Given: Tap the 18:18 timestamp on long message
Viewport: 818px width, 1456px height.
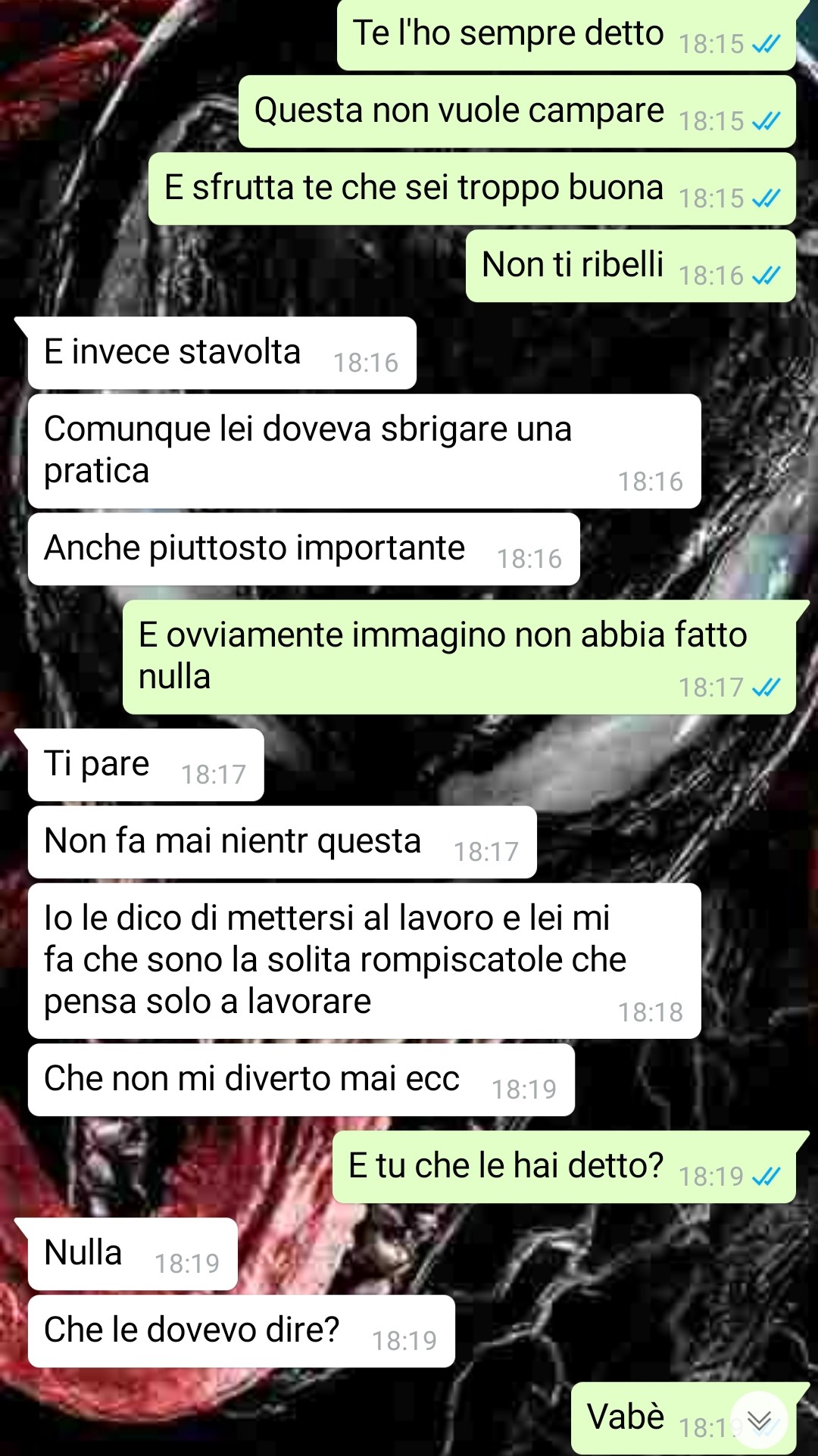Looking at the screenshot, I should click(x=650, y=1012).
